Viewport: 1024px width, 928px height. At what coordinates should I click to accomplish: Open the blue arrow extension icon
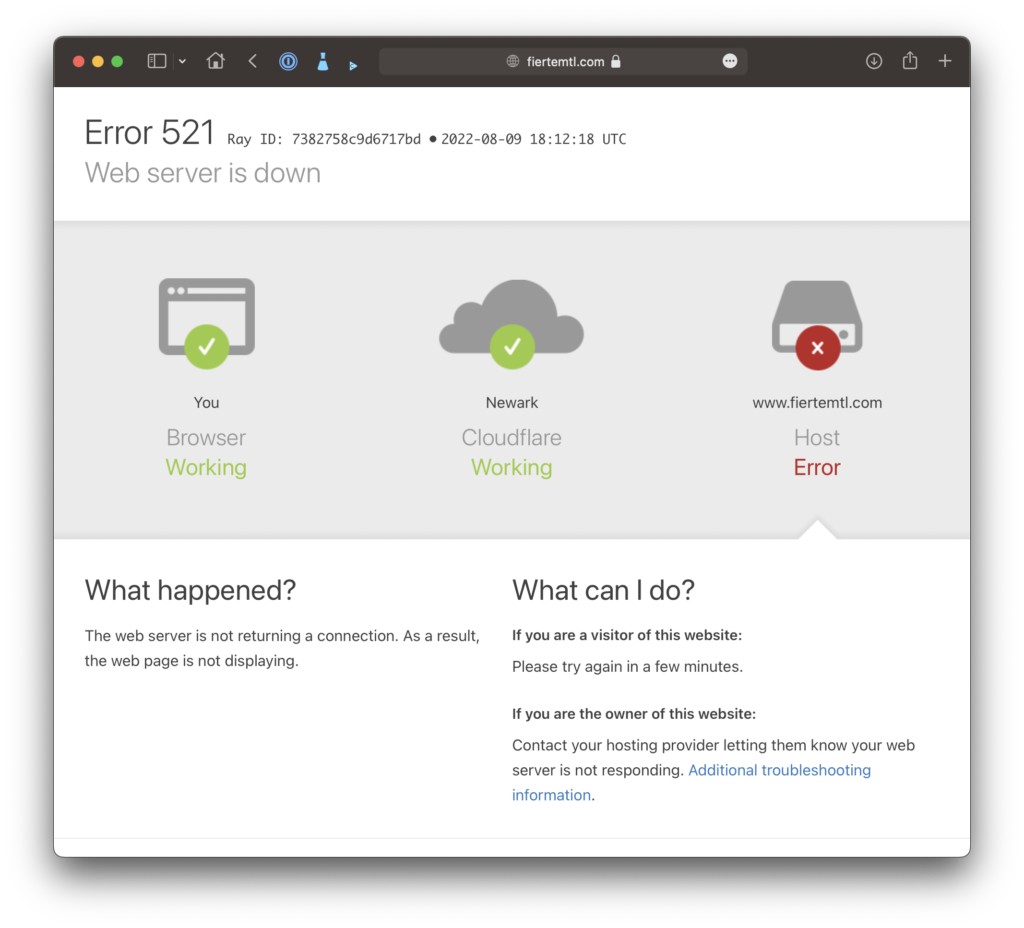click(x=353, y=65)
